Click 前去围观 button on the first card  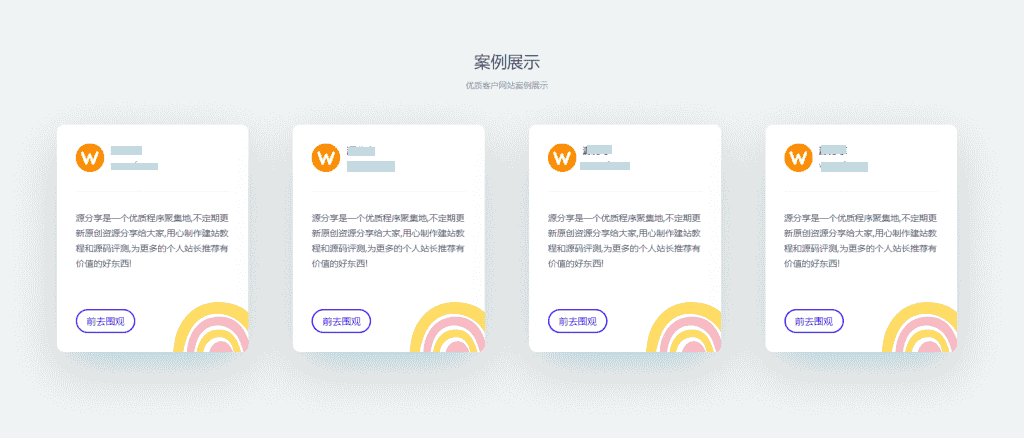[106, 321]
